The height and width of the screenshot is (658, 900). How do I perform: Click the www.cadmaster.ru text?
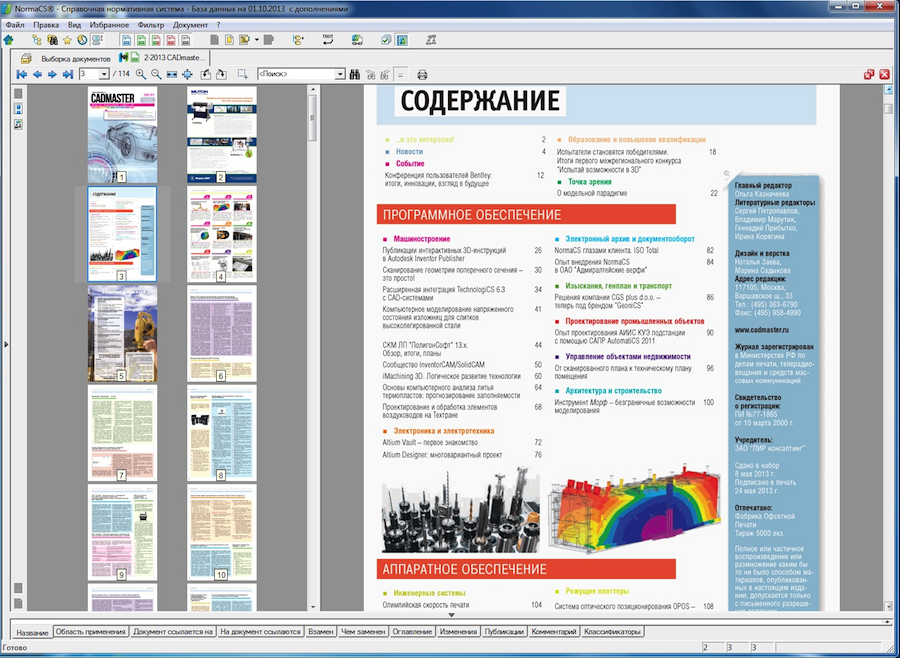(x=762, y=330)
